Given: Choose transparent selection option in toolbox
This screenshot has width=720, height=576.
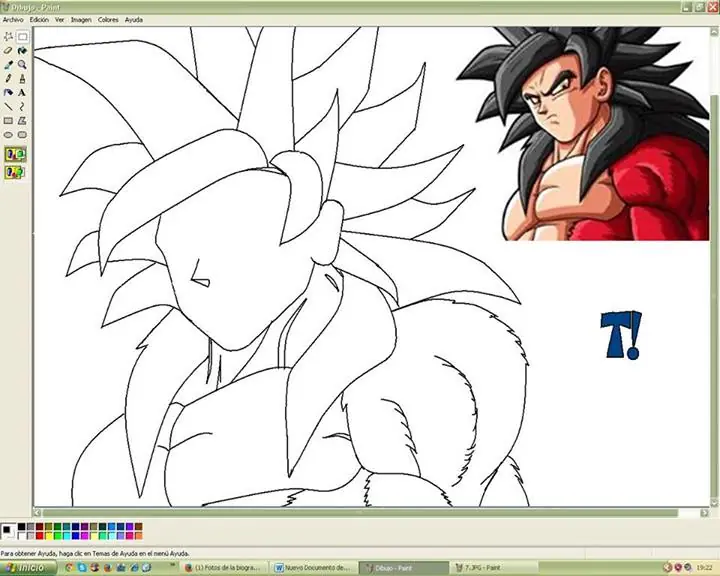Looking at the screenshot, I should tap(15, 172).
